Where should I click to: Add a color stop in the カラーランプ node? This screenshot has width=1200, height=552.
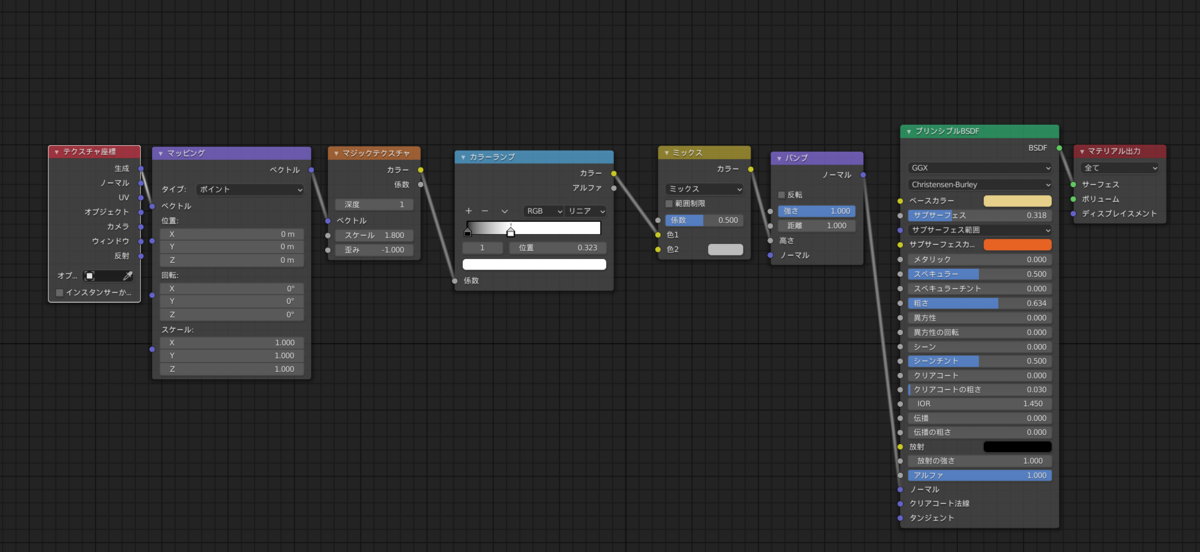click(x=468, y=211)
